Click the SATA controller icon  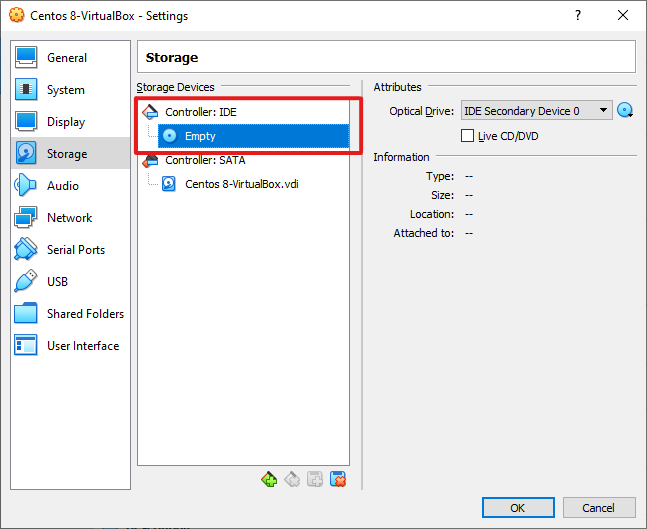tap(150, 161)
